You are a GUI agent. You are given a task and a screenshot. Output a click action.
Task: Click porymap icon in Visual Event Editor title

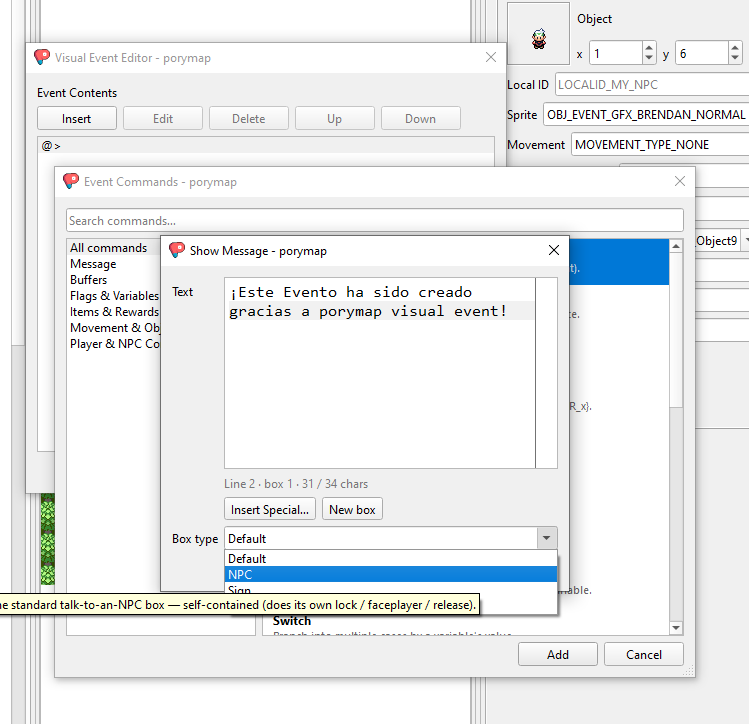pyautogui.click(x=42, y=57)
